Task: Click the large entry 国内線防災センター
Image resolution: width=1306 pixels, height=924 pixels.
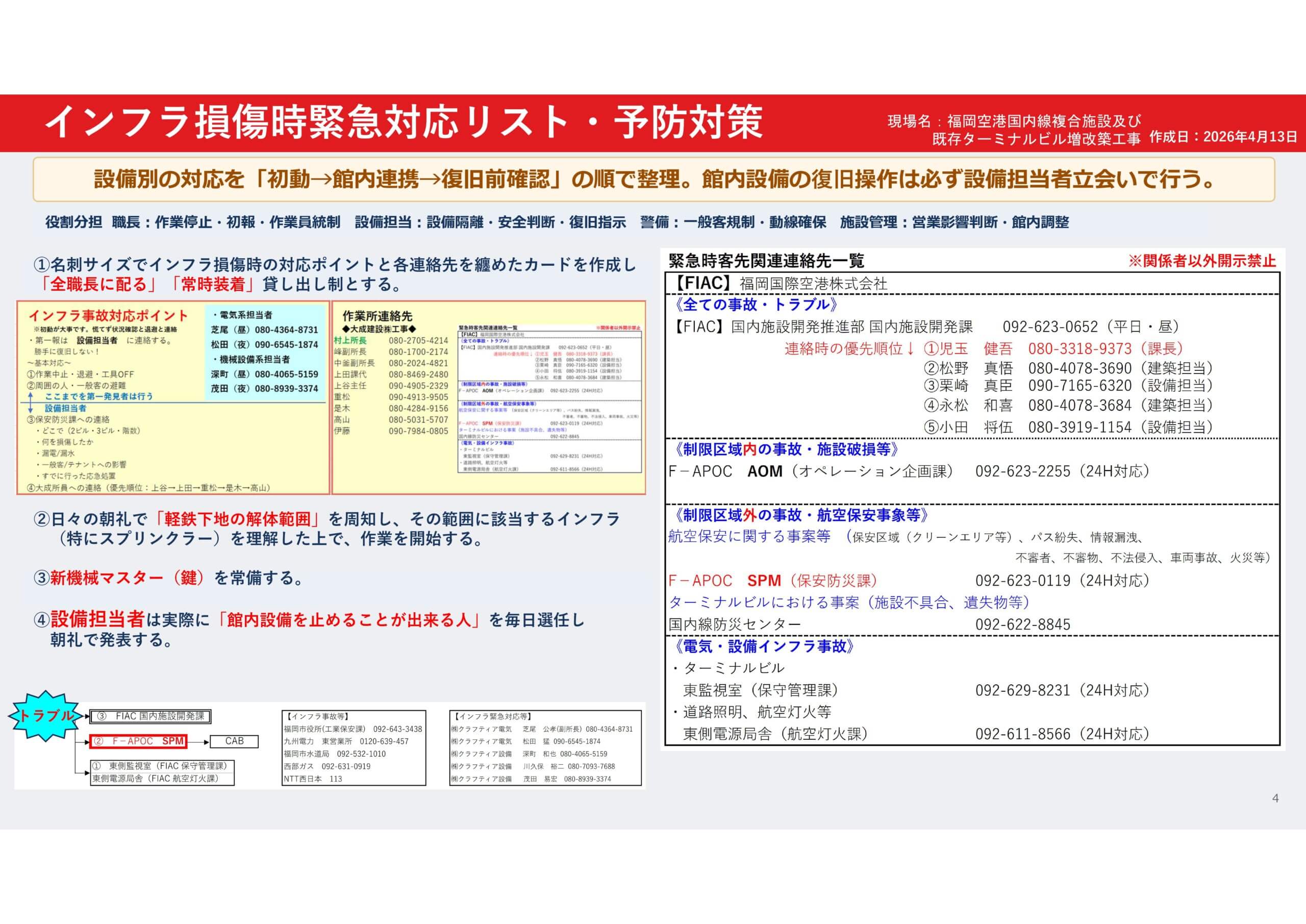Action: click(x=735, y=624)
